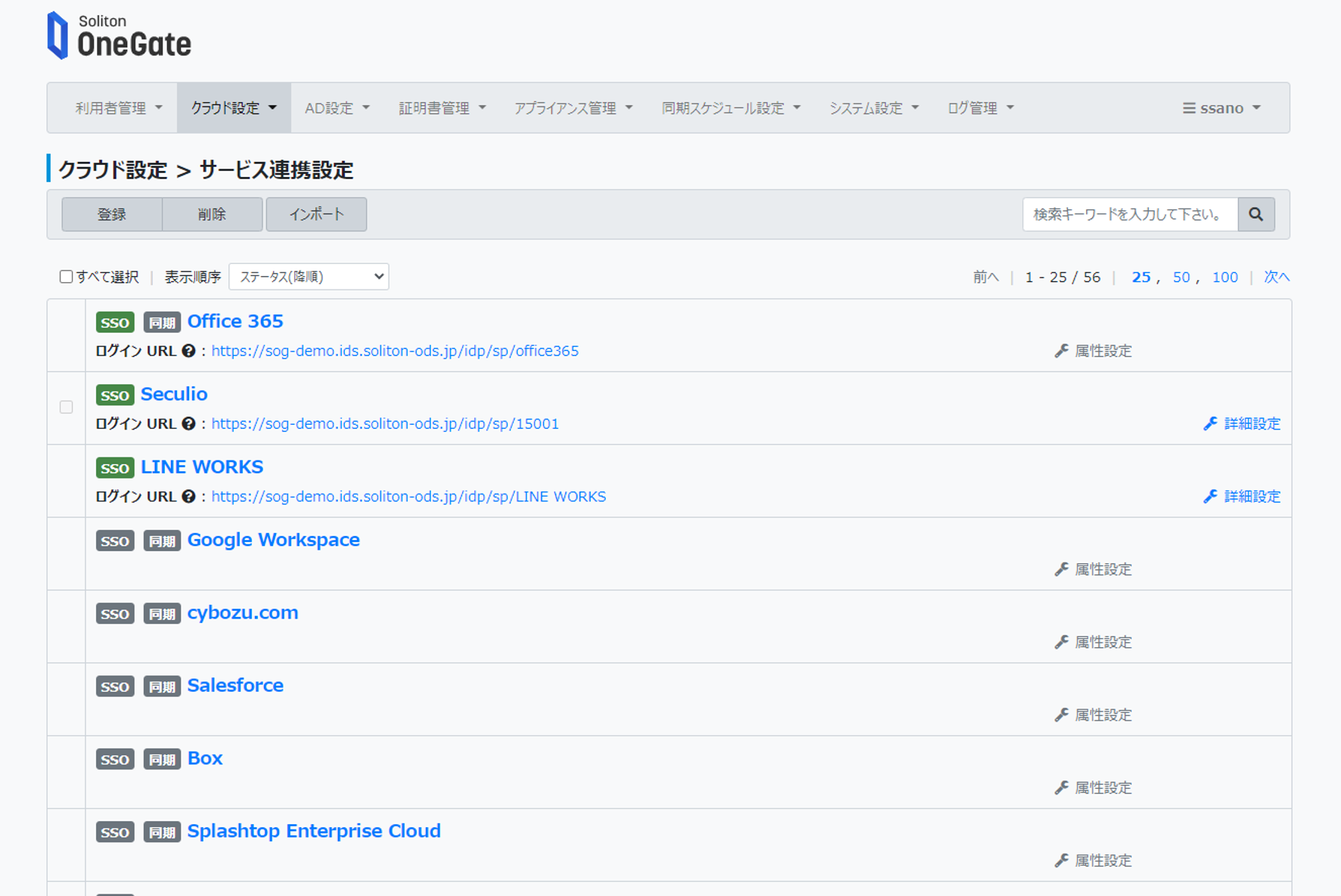The image size is (1341, 896).
Task: Open the アプライアンス管理 menu
Action: pyautogui.click(x=573, y=107)
